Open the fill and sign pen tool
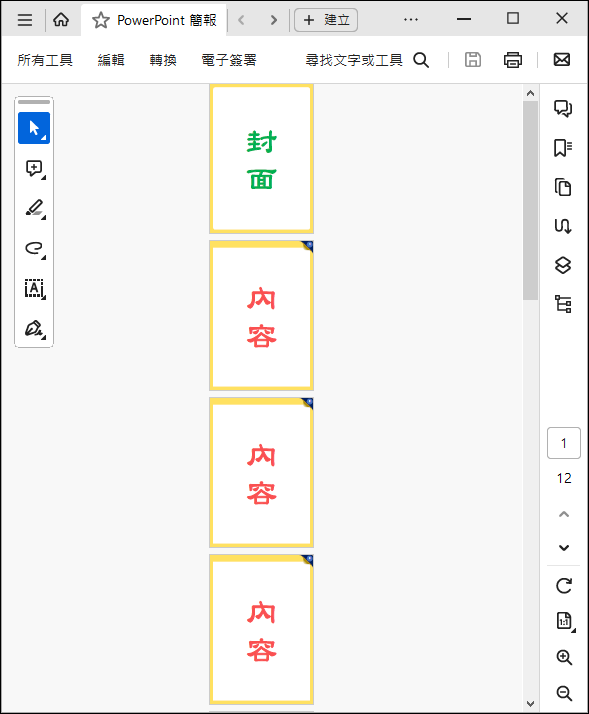Viewport: 589px width, 714px height. tap(34, 328)
